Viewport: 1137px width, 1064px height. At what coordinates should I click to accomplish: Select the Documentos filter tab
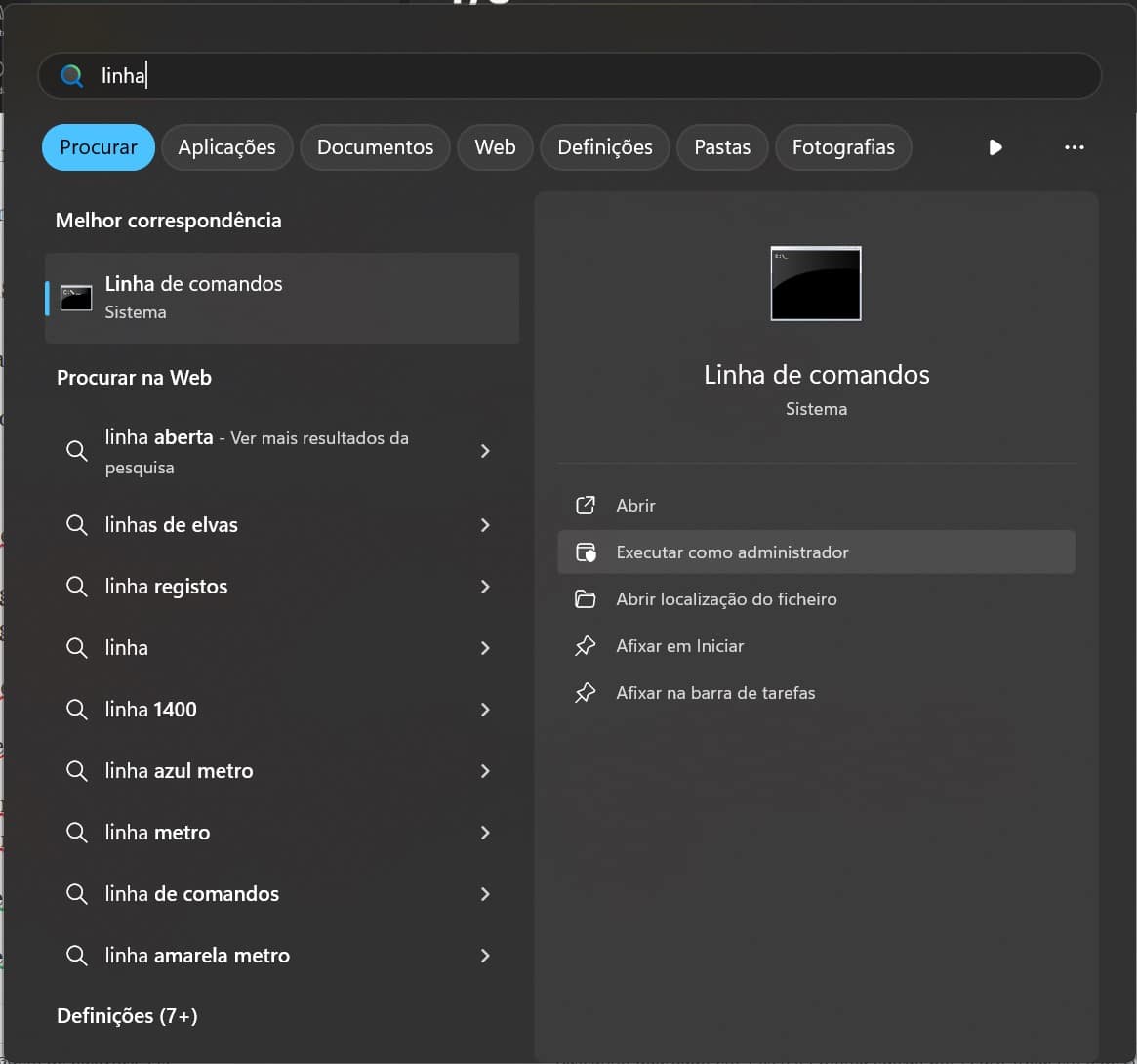click(x=375, y=147)
